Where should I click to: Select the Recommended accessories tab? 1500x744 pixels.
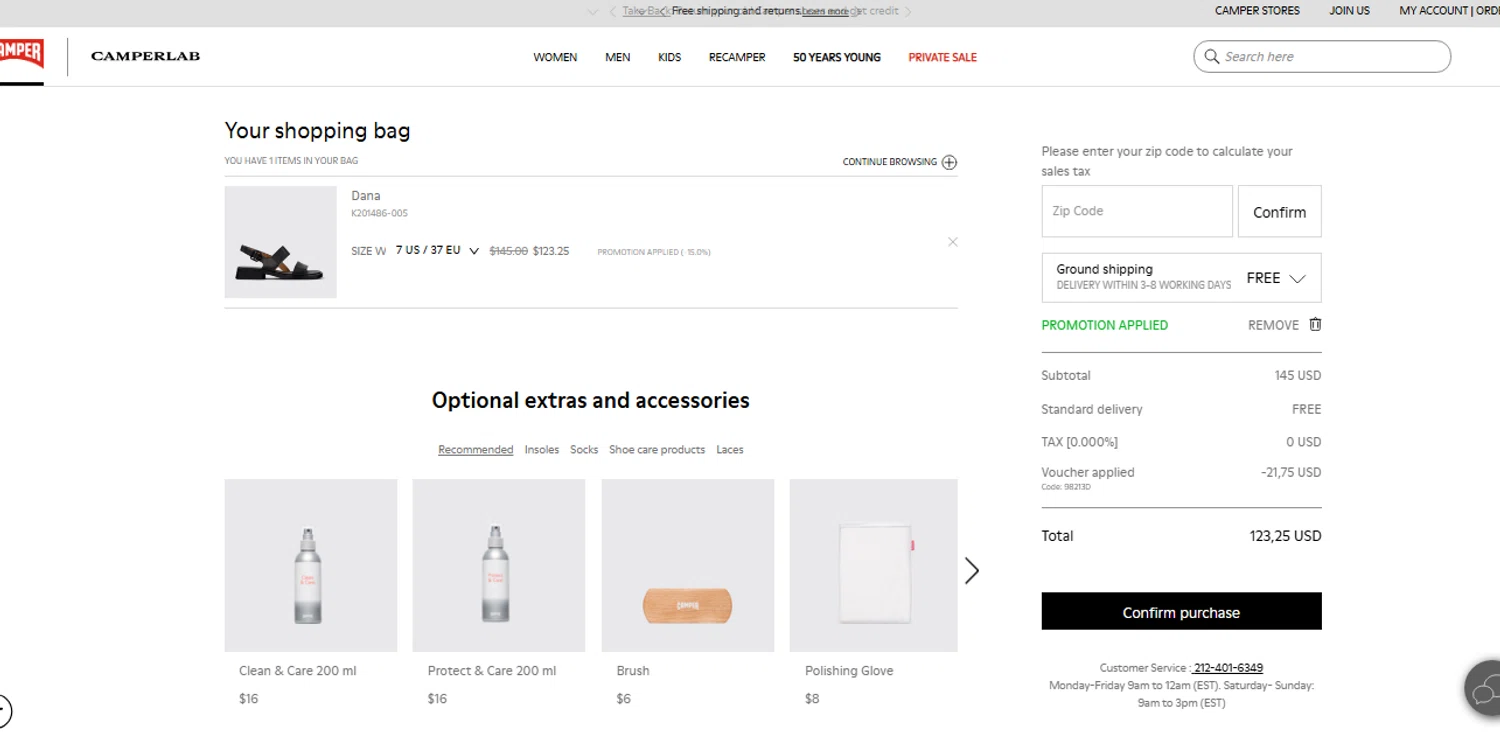tap(476, 450)
